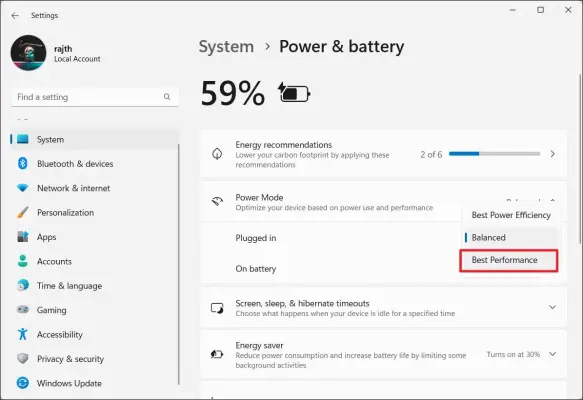
Task: Click the rajth profile avatar picture
Action: pyautogui.click(x=29, y=53)
